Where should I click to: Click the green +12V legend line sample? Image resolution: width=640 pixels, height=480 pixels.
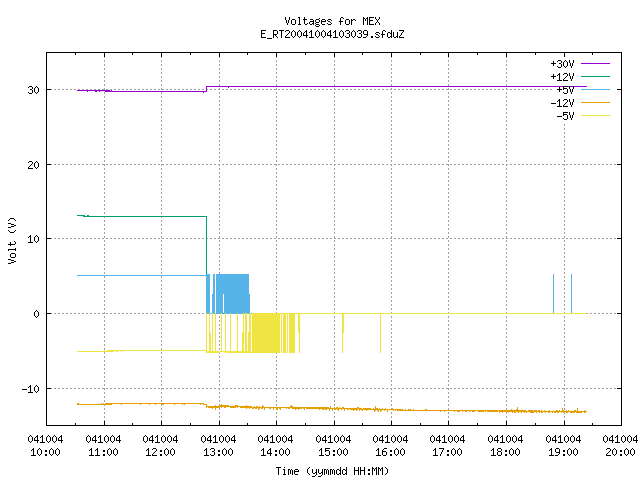595,76
